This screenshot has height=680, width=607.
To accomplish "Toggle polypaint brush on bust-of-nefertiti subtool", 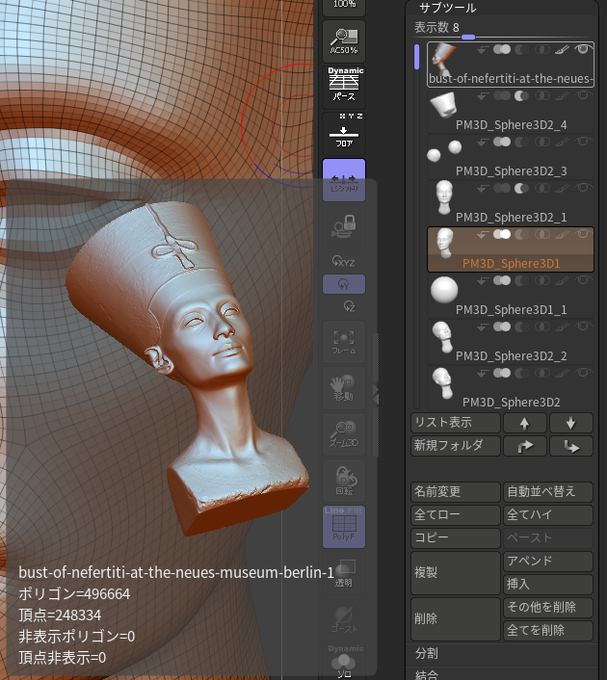I will [x=562, y=49].
